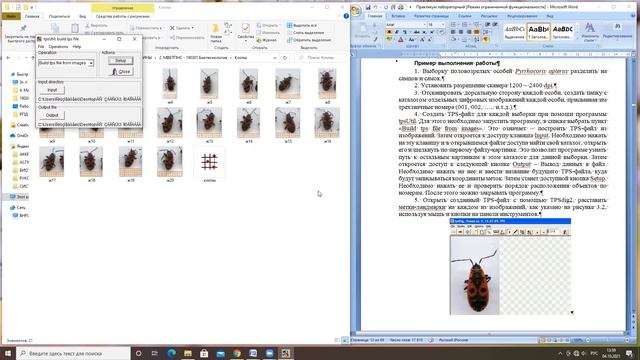Click Обратить выделение in Explorer ribbon
Viewport: 640px width, 360px height.
309,40
